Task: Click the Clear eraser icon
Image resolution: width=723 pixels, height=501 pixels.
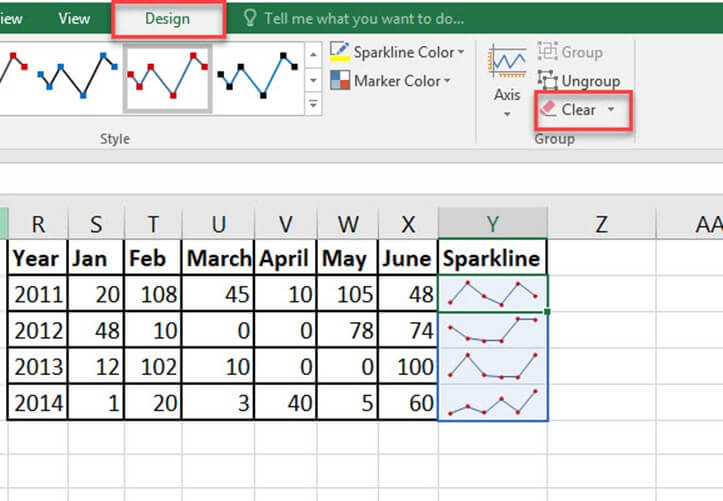Action: point(547,110)
